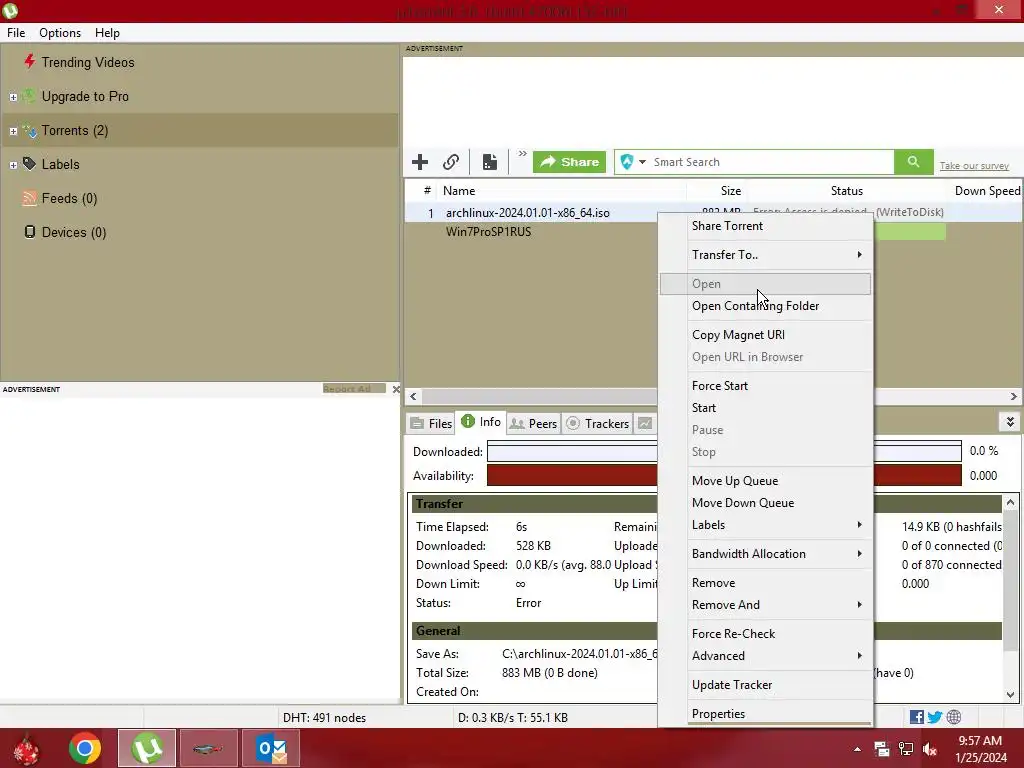The image size is (1024, 768).
Task: Close the left advertisement panel
Action: coord(396,389)
